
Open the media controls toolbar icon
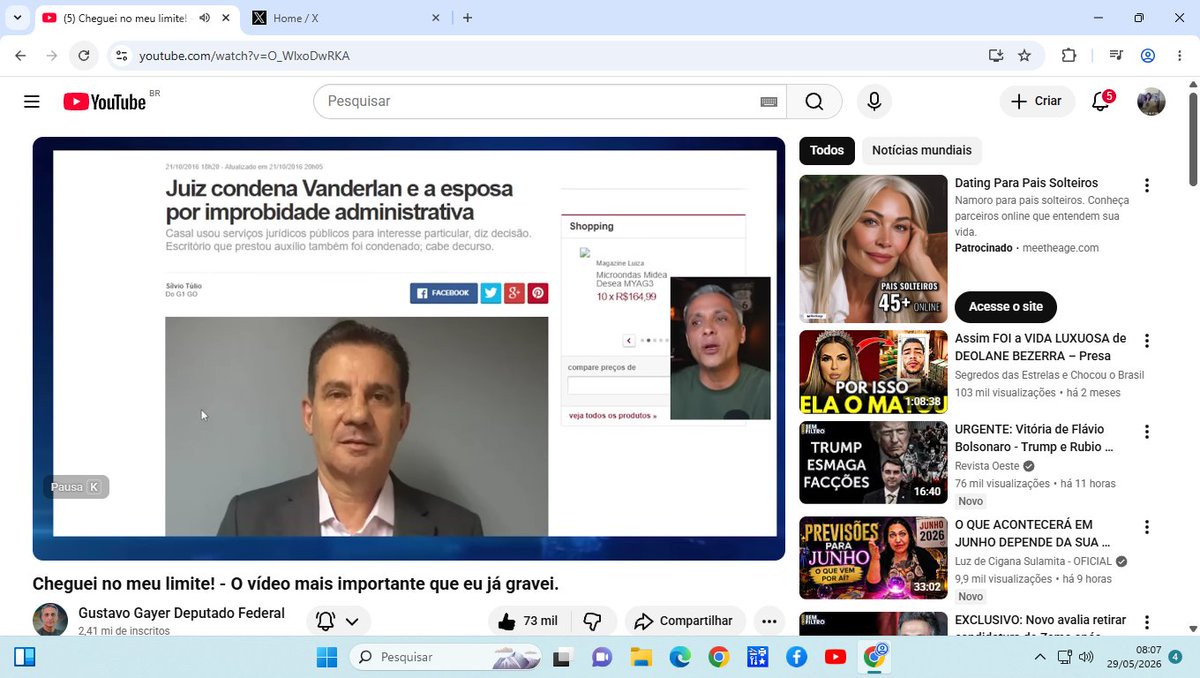1117,56
